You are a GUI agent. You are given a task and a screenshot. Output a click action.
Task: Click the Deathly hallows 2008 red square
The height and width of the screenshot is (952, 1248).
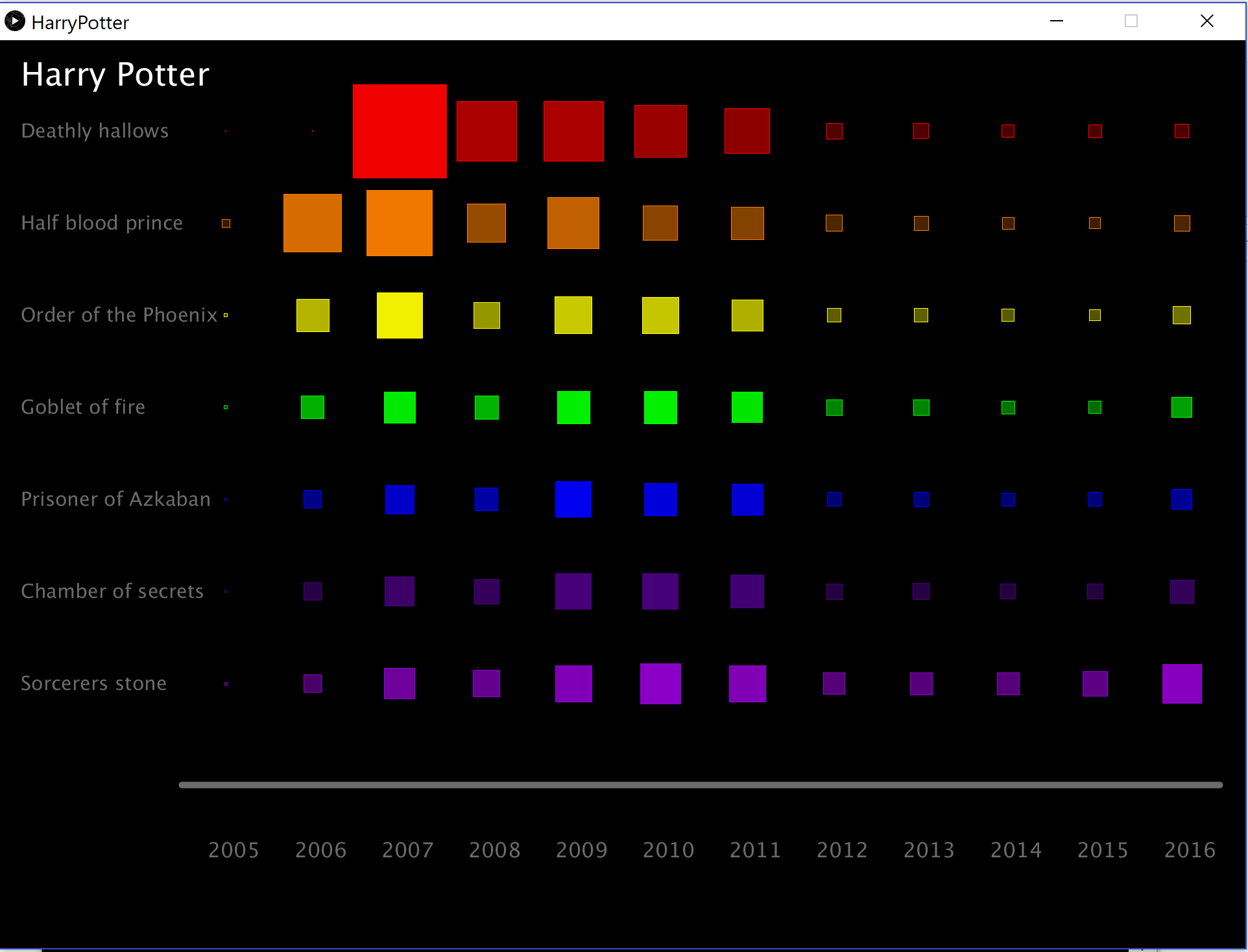point(486,131)
